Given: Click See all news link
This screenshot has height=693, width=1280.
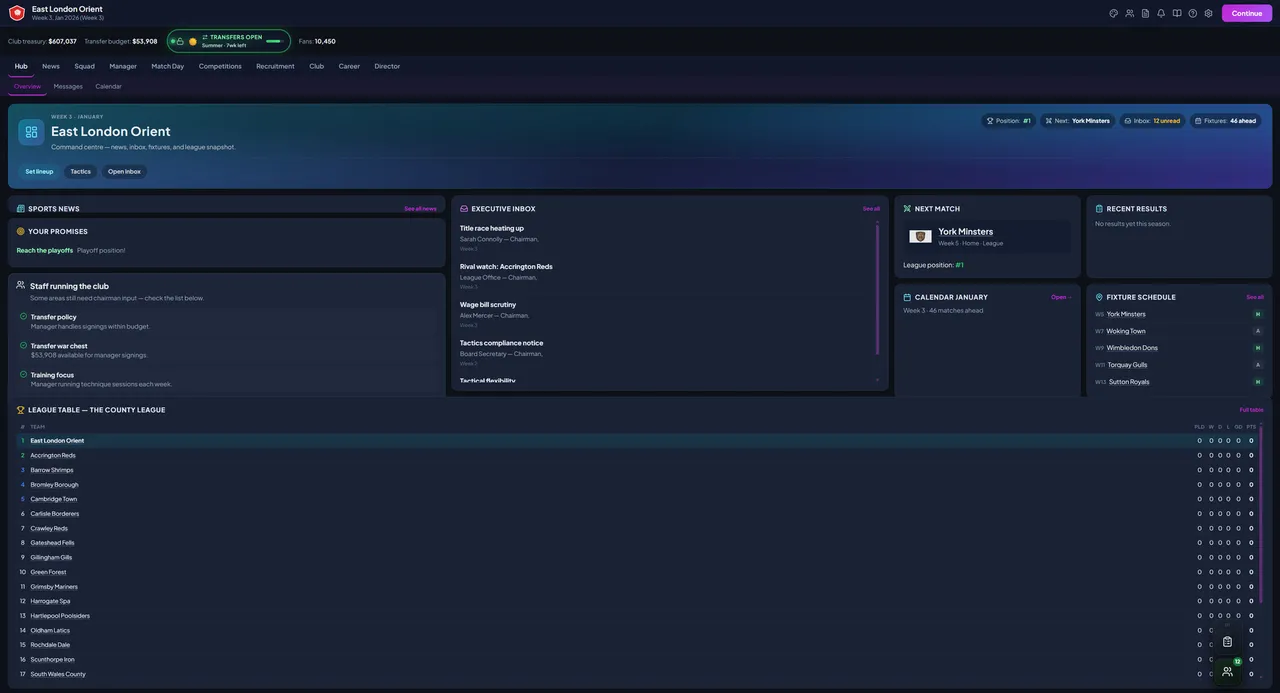Looking at the screenshot, I should pyautogui.click(x=420, y=209).
